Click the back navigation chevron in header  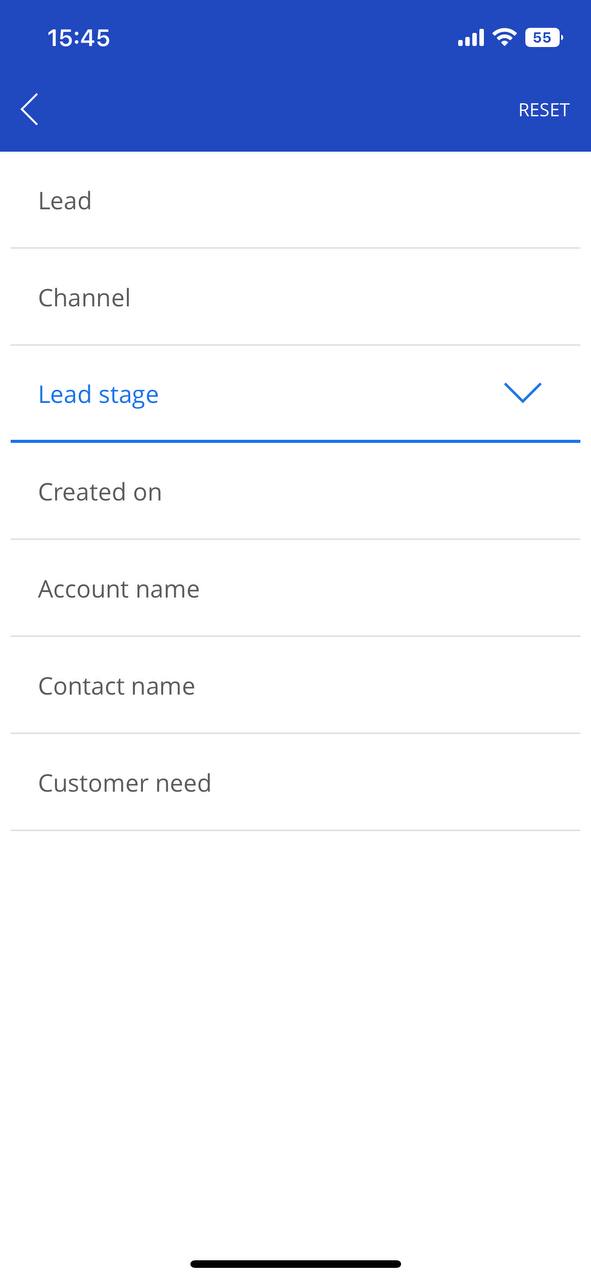[x=28, y=109]
